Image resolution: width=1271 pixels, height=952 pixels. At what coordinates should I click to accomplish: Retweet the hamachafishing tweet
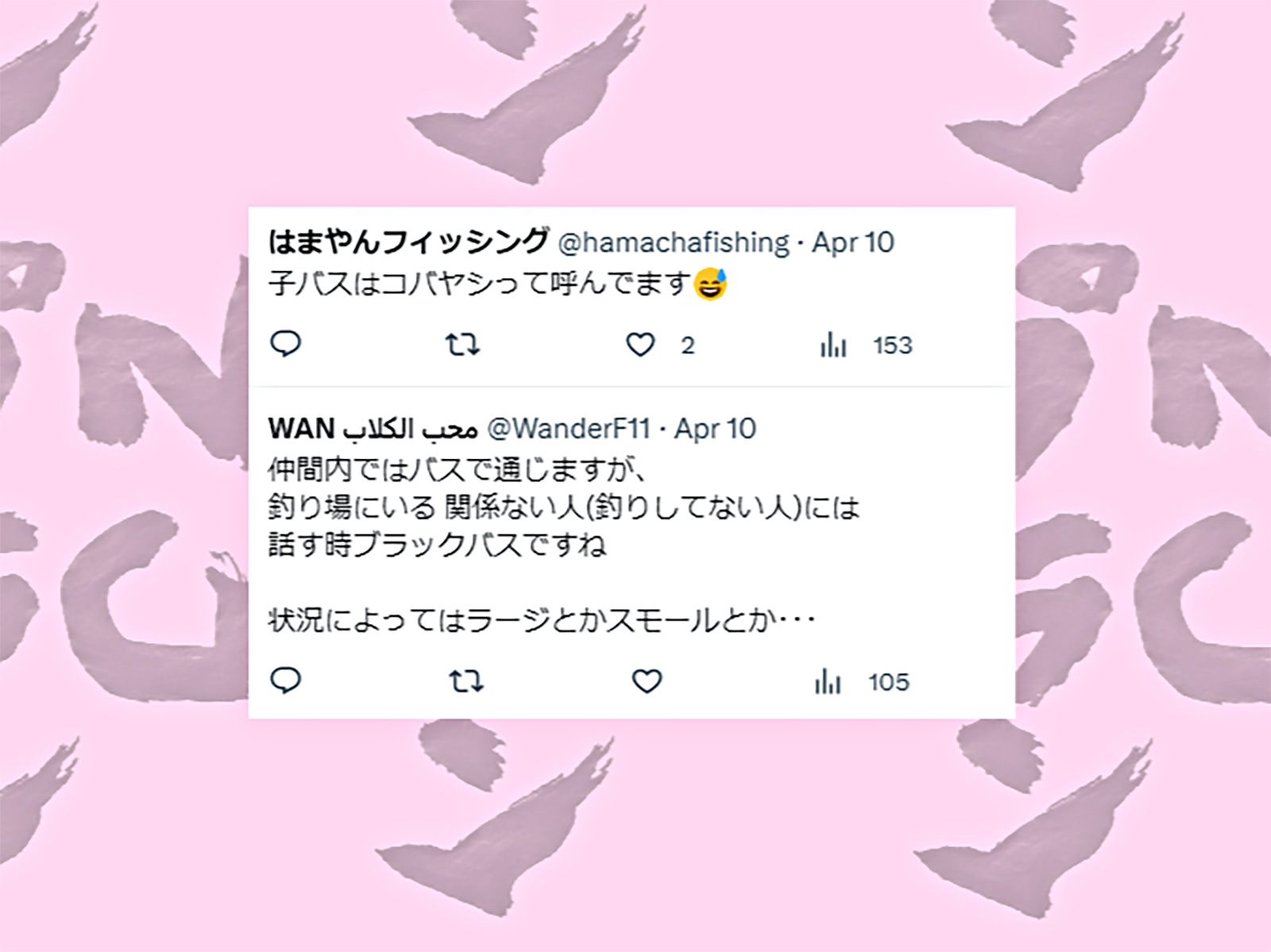[462, 345]
